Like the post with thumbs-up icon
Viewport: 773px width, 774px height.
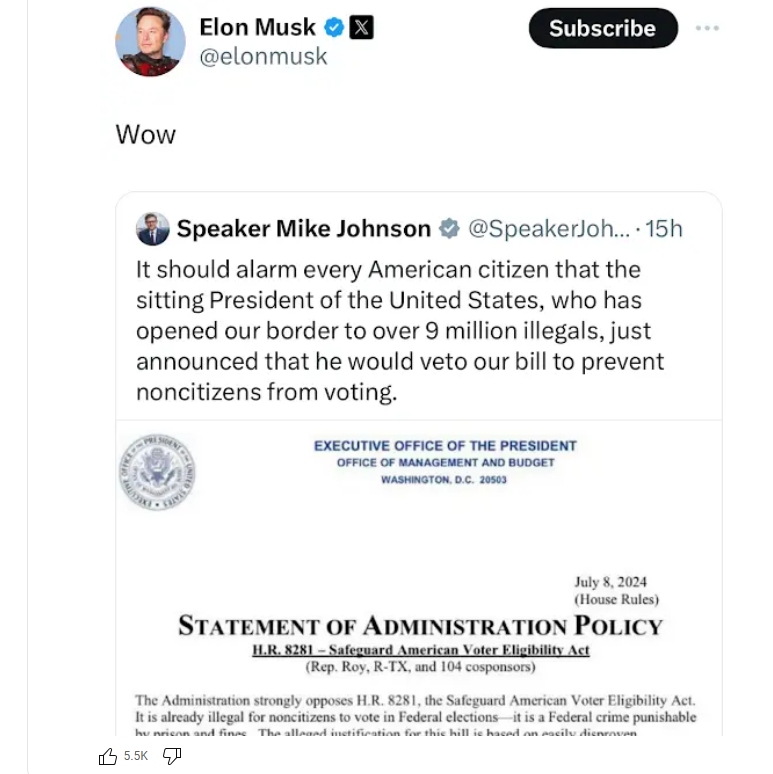click(x=108, y=757)
